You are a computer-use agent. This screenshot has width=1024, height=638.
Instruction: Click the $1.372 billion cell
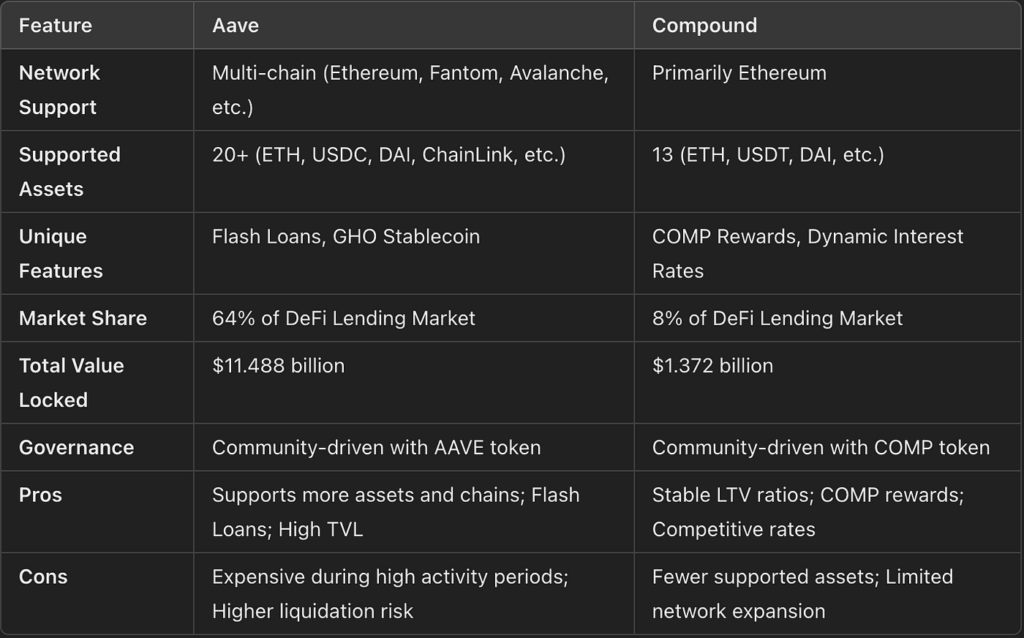[x=712, y=366]
